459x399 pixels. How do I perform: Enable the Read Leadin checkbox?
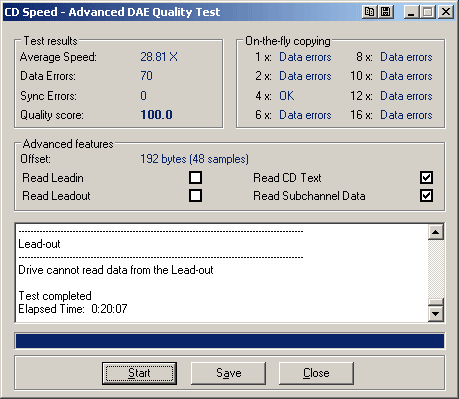(x=195, y=178)
